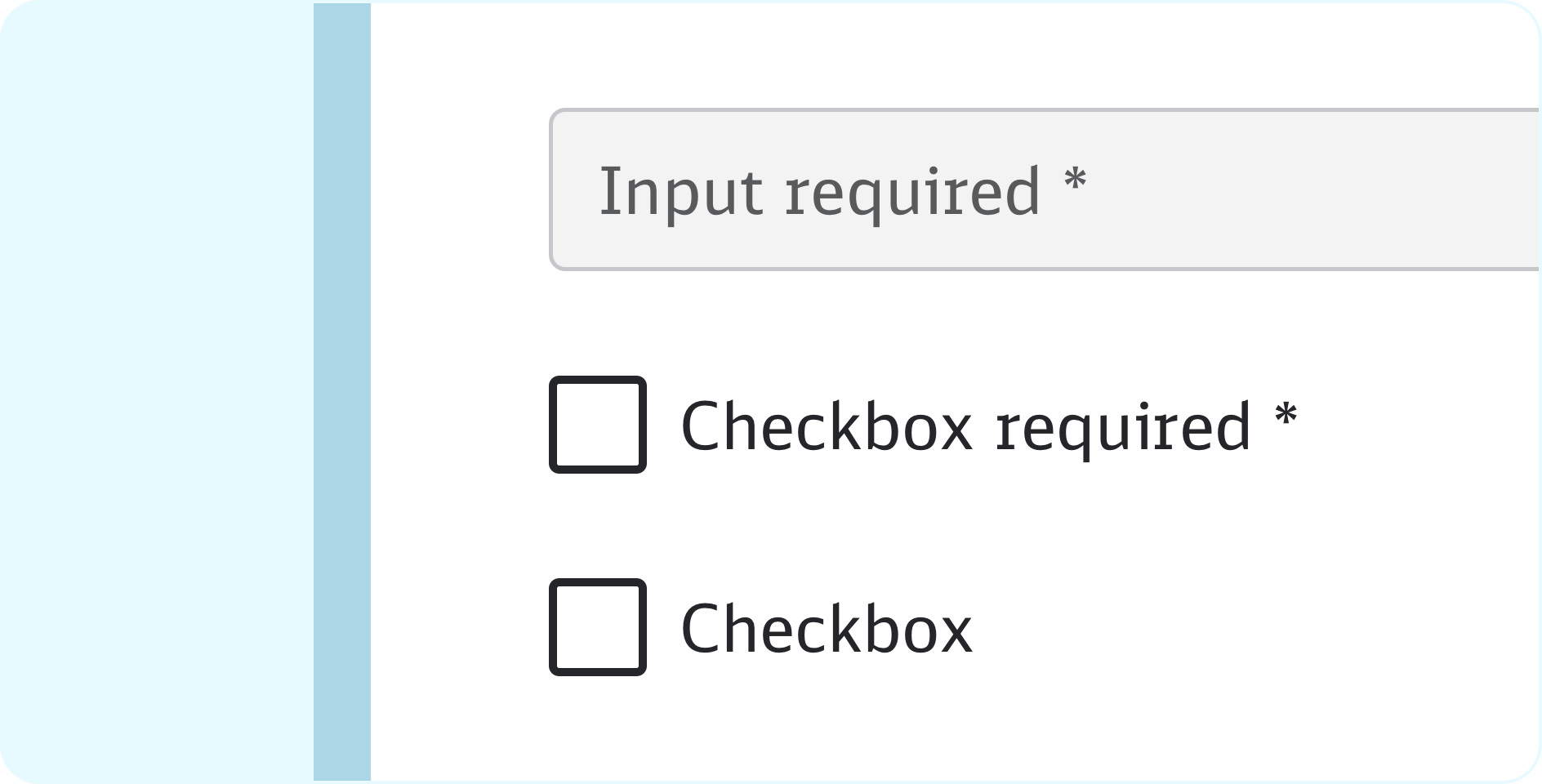This screenshot has width=1542, height=784.
Task: Click the word "required" in the input placeholder
Action: tap(912, 193)
